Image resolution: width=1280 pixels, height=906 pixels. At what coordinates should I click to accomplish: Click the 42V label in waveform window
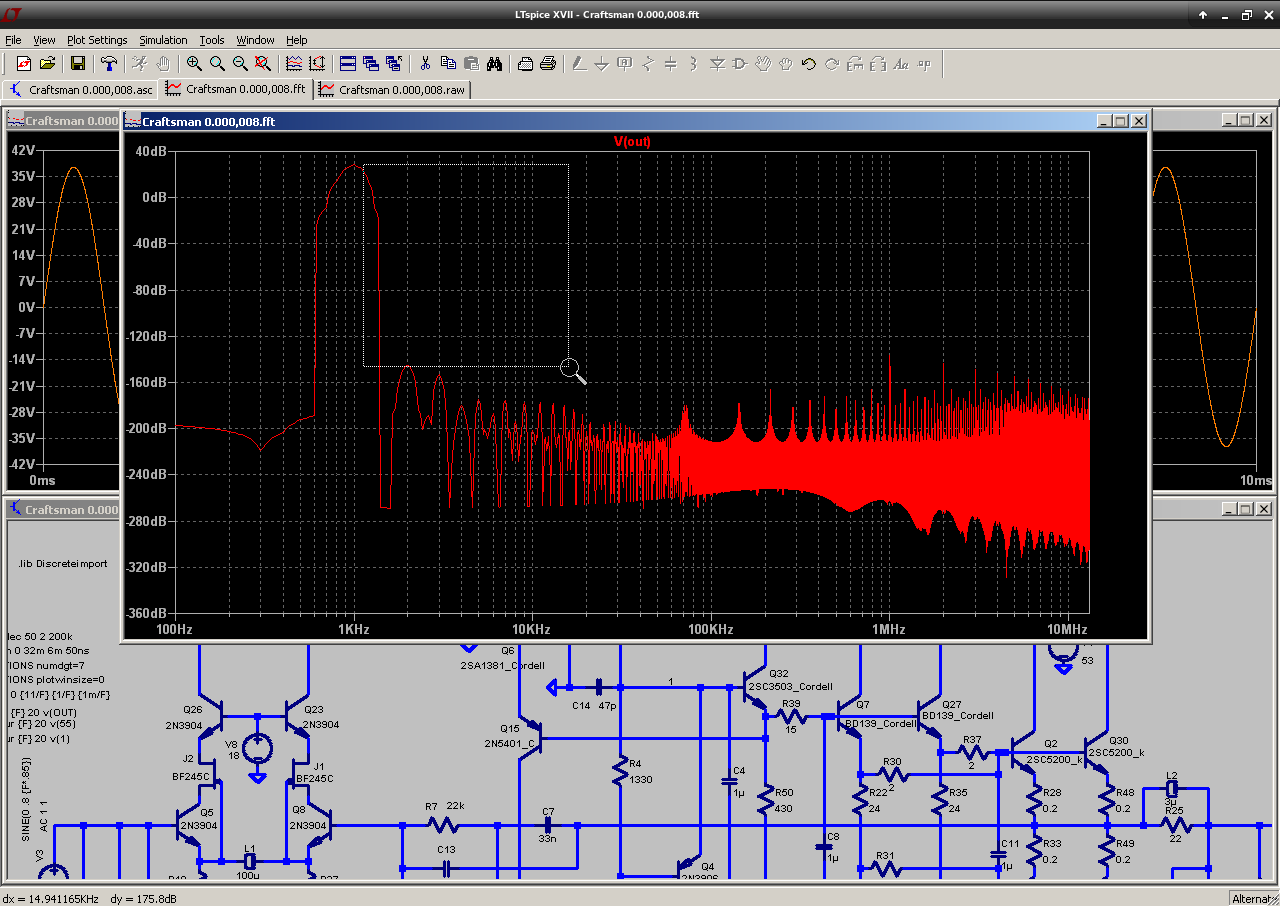(x=23, y=150)
